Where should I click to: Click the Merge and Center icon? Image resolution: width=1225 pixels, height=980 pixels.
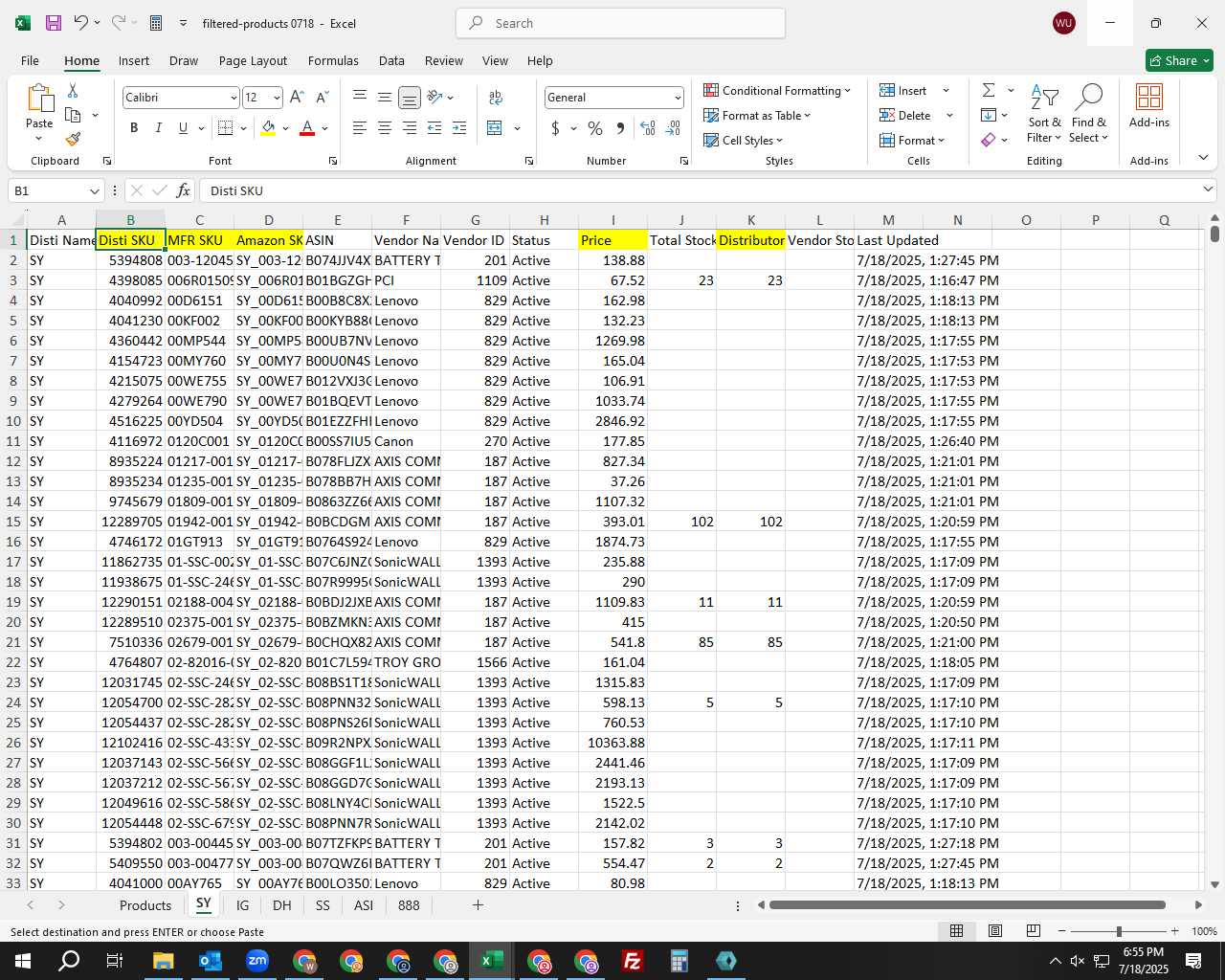(x=495, y=127)
